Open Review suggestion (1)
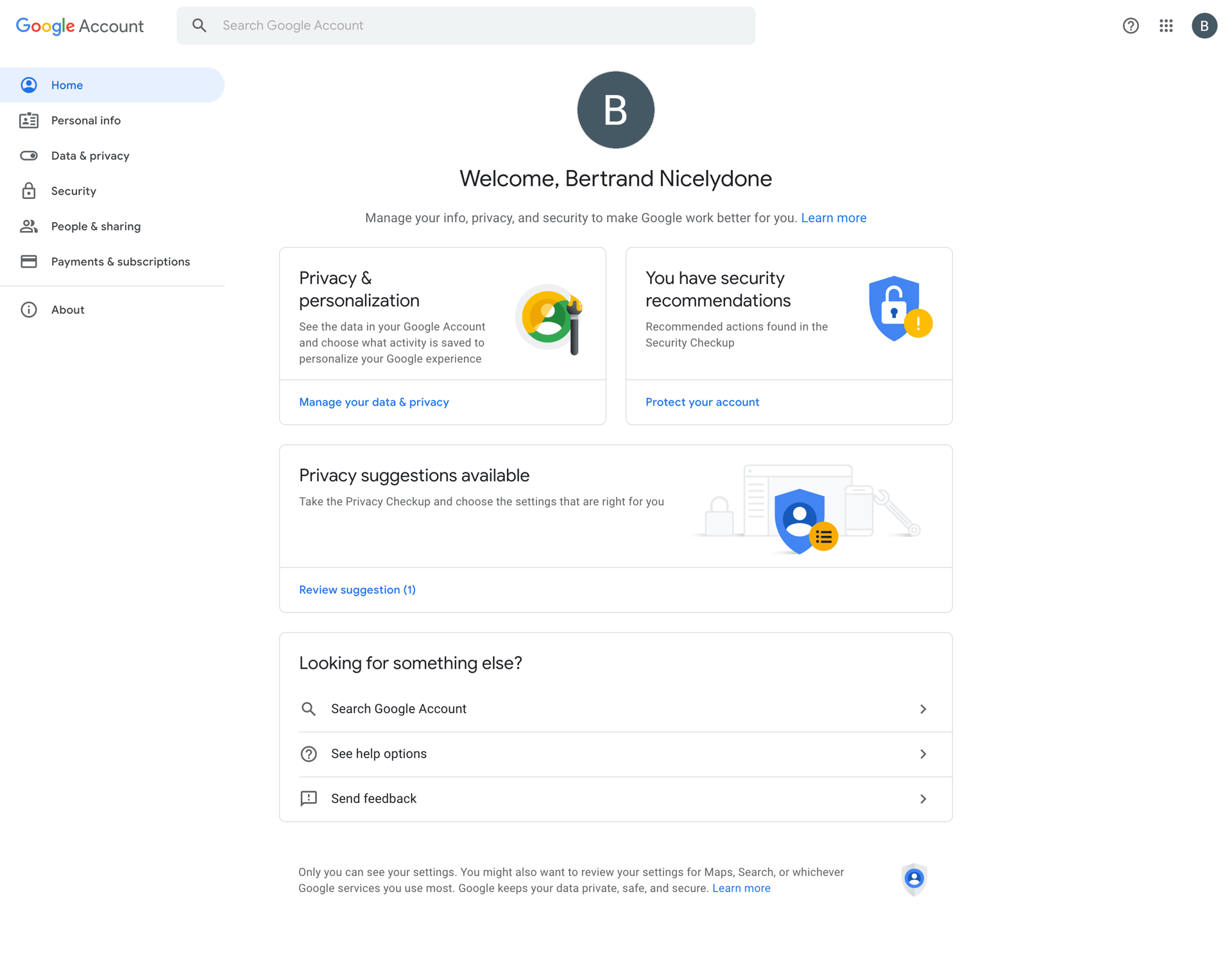This screenshot has width=1232, height=973. coord(357,589)
